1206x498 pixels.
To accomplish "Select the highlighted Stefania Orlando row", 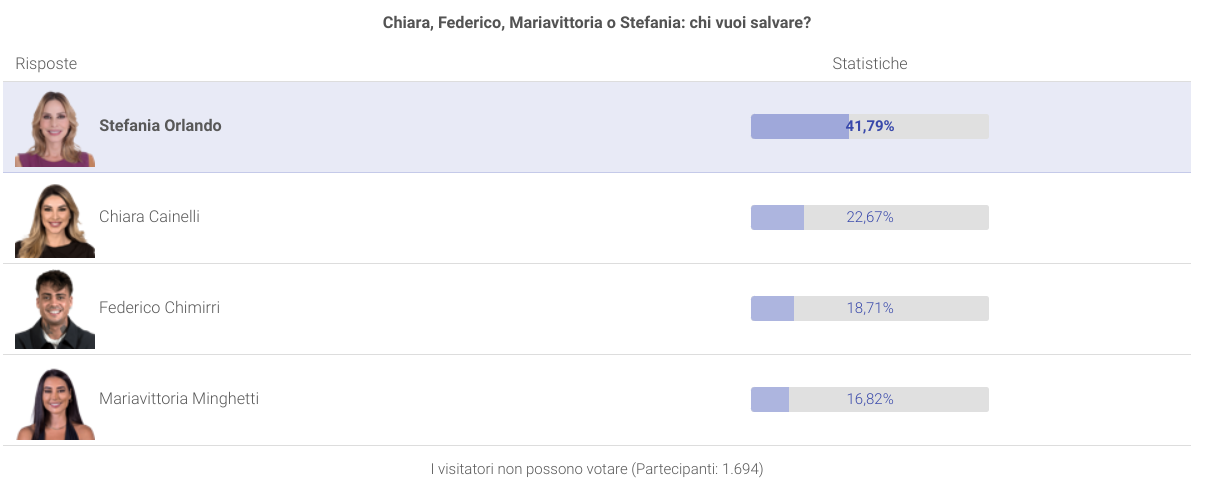I will [597, 127].
